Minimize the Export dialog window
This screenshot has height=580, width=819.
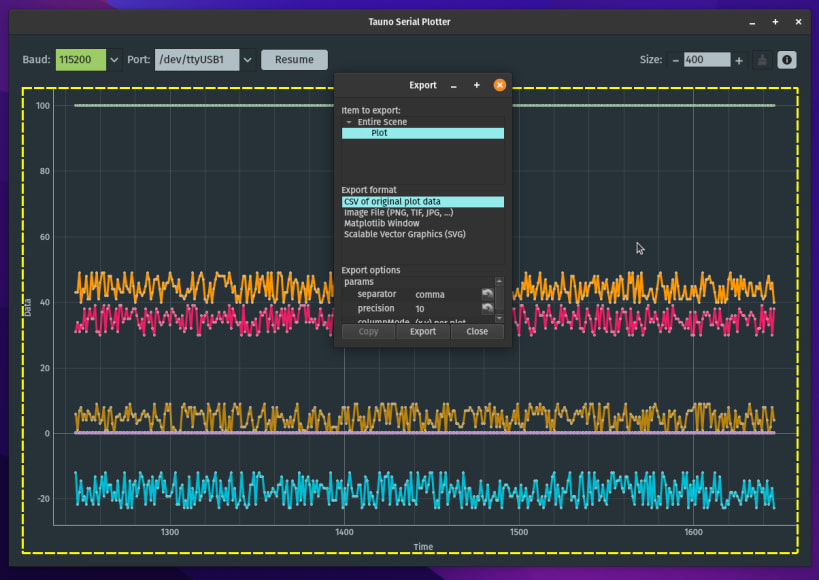click(x=454, y=85)
